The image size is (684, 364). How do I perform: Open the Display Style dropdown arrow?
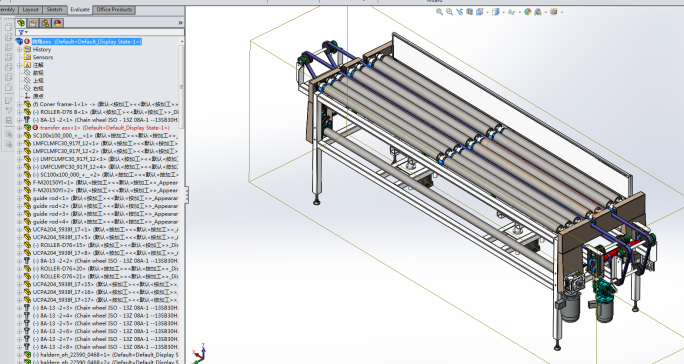[503, 12]
